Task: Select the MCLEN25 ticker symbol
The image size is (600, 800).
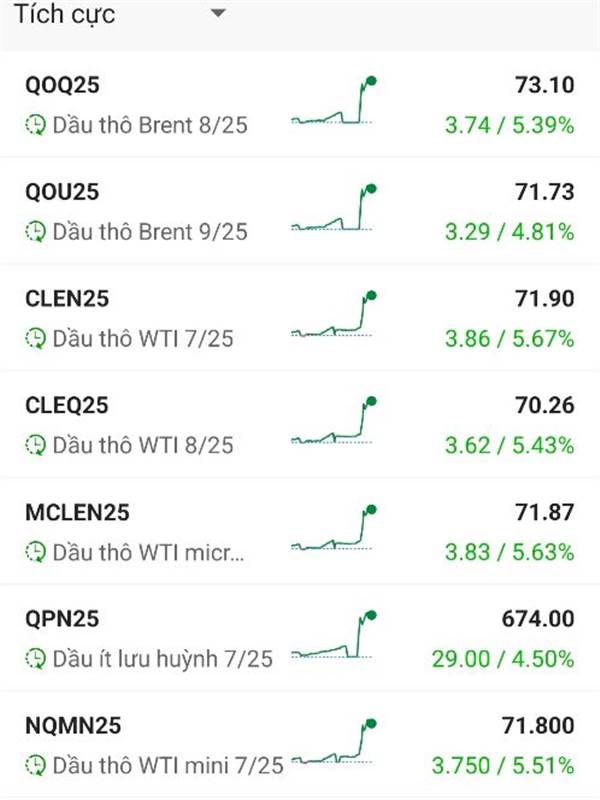Action: 77,513
